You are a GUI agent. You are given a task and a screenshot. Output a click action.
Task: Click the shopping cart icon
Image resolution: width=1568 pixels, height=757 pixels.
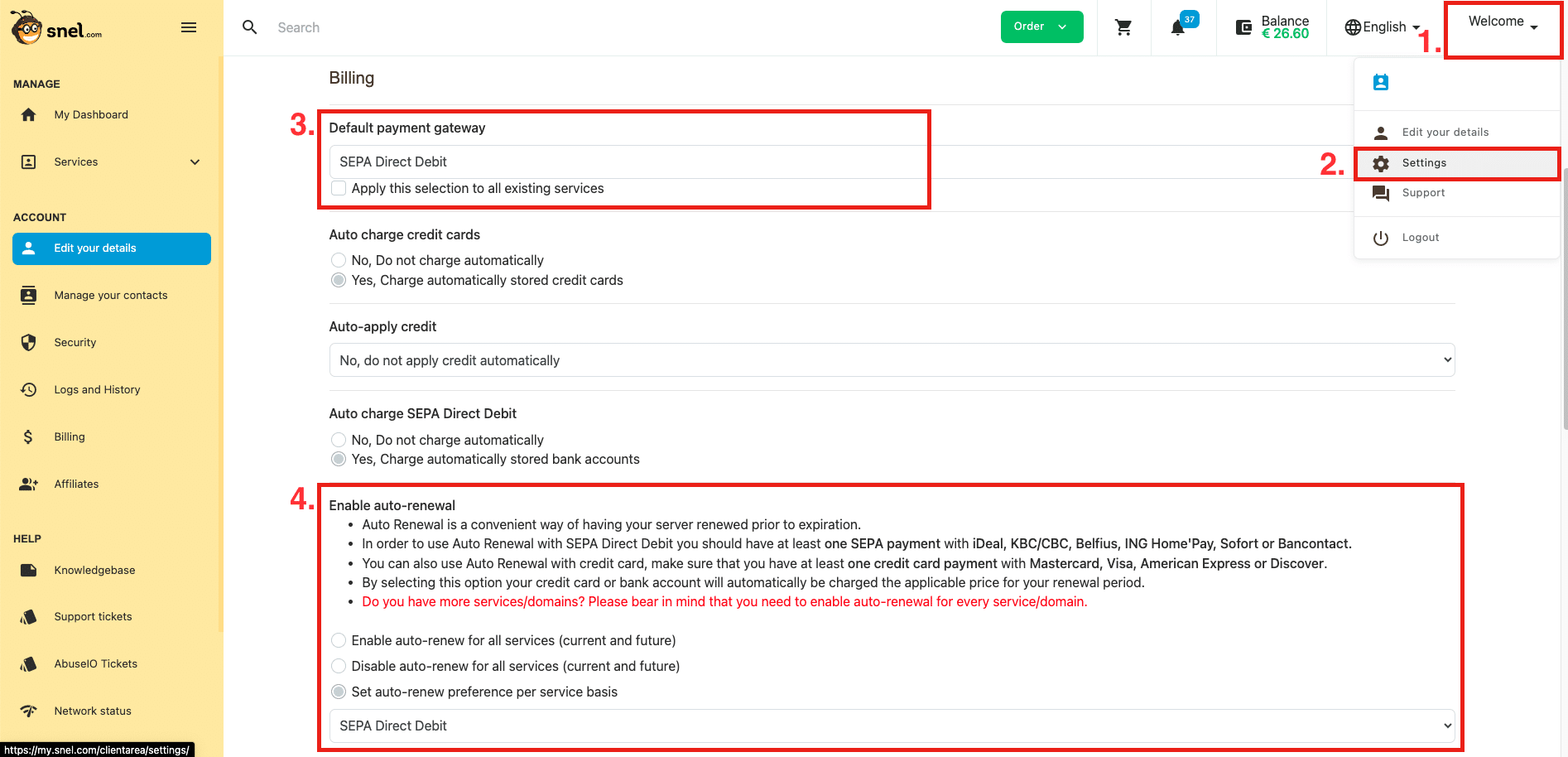point(1123,27)
